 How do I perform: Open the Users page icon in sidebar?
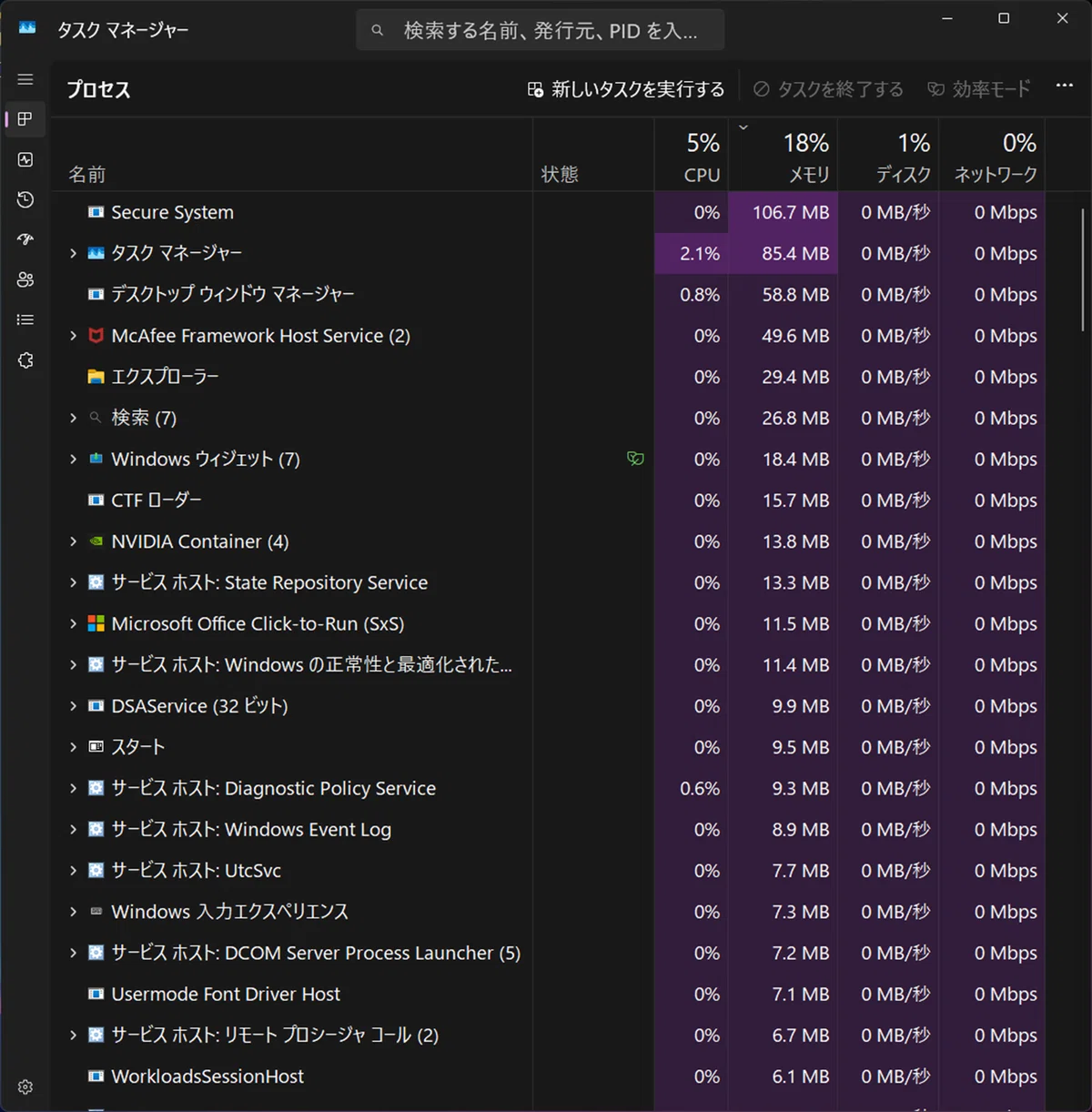click(x=25, y=279)
